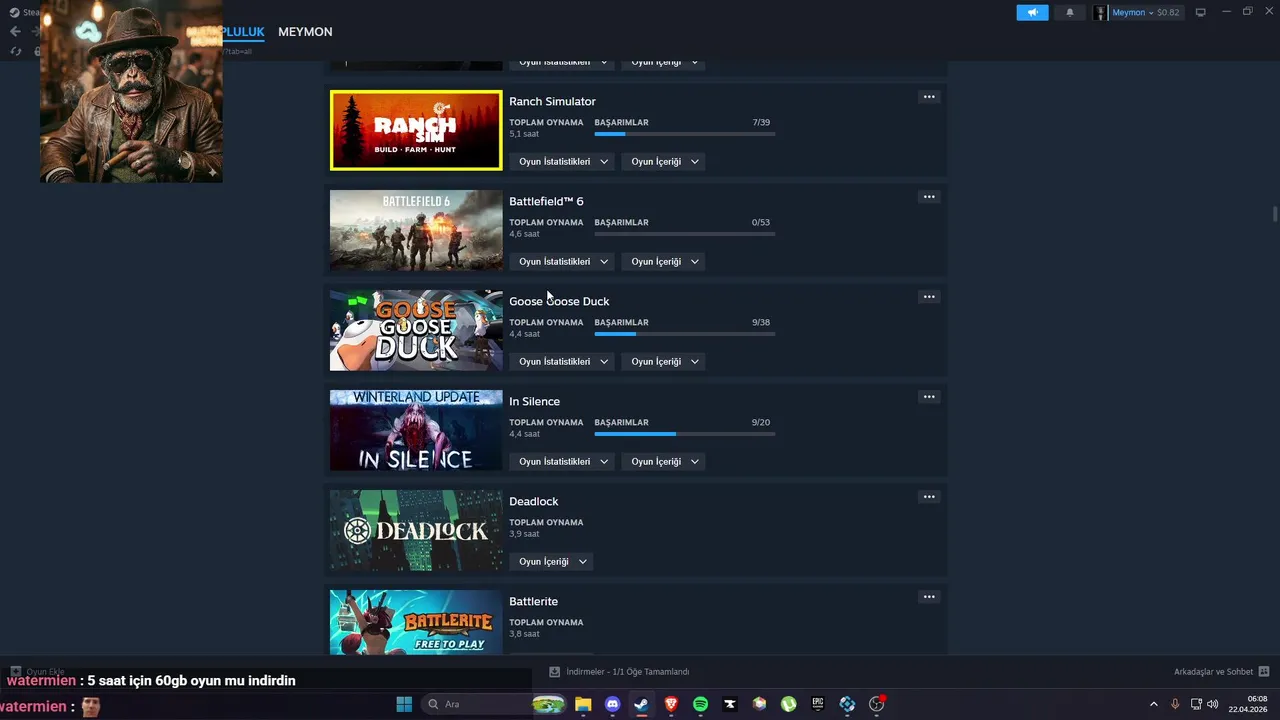Open Goose Goose Duck game thumbnail
1280x720 pixels.
coord(416,330)
